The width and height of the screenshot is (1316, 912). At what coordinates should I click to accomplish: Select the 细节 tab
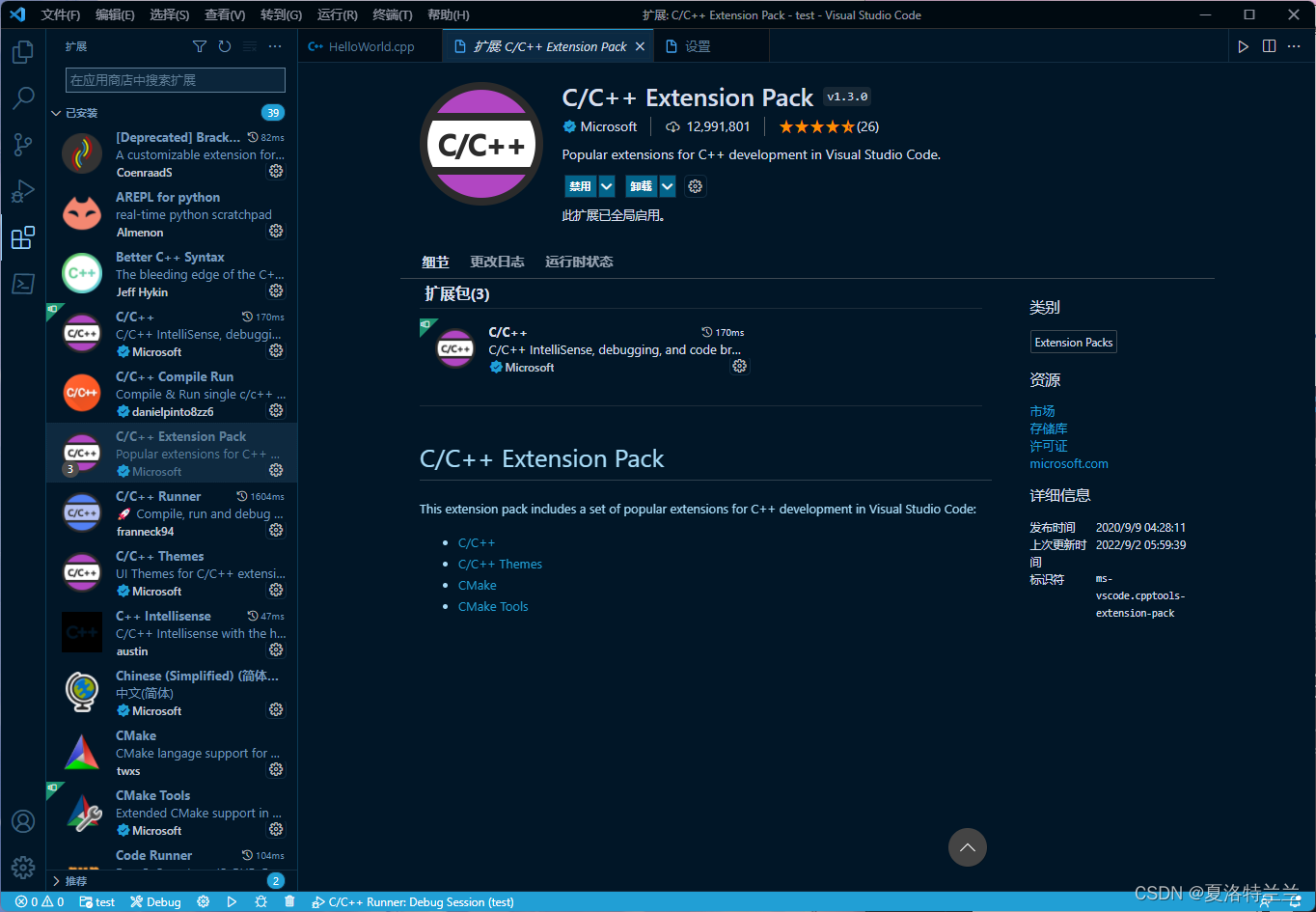pos(435,262)
